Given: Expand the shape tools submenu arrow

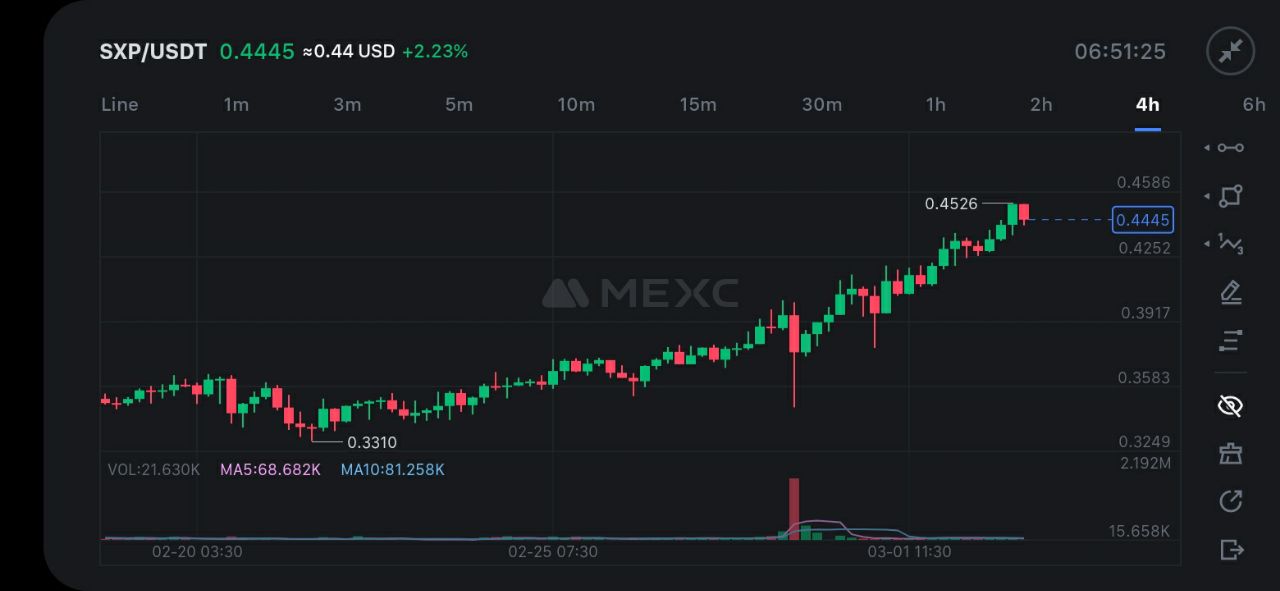Looking at the screenshot, I should pyautogui.click(x=1207, y=196).
